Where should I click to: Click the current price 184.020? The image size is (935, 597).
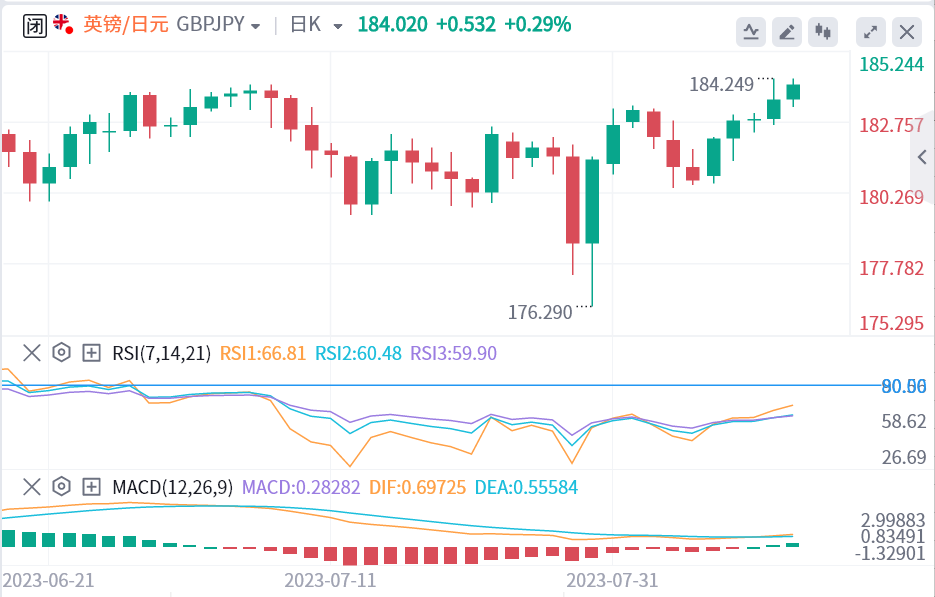(392, 24)
